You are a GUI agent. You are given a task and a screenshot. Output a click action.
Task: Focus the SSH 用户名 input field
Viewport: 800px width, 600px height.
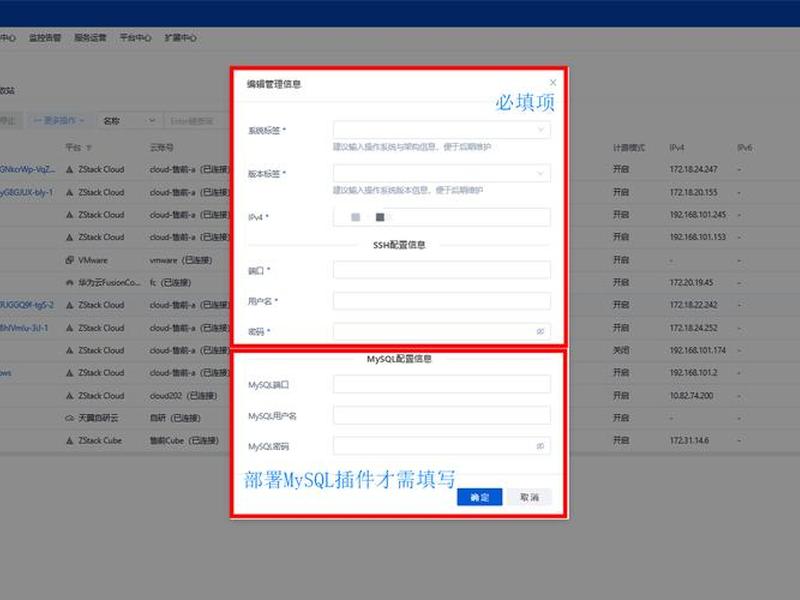coord(441,301)
